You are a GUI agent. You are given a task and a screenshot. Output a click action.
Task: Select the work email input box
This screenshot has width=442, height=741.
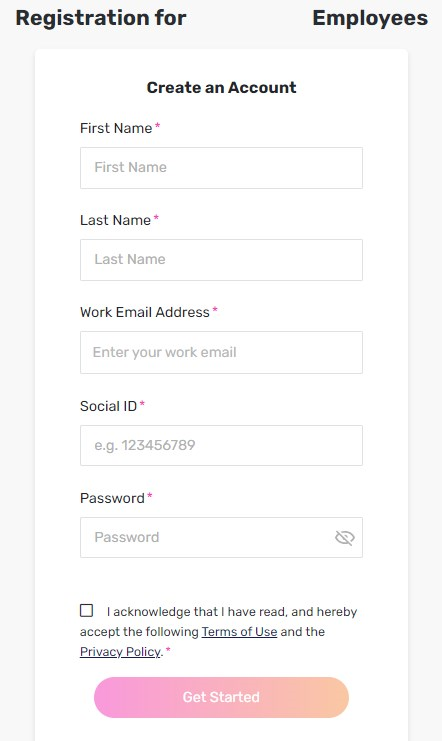221,353
